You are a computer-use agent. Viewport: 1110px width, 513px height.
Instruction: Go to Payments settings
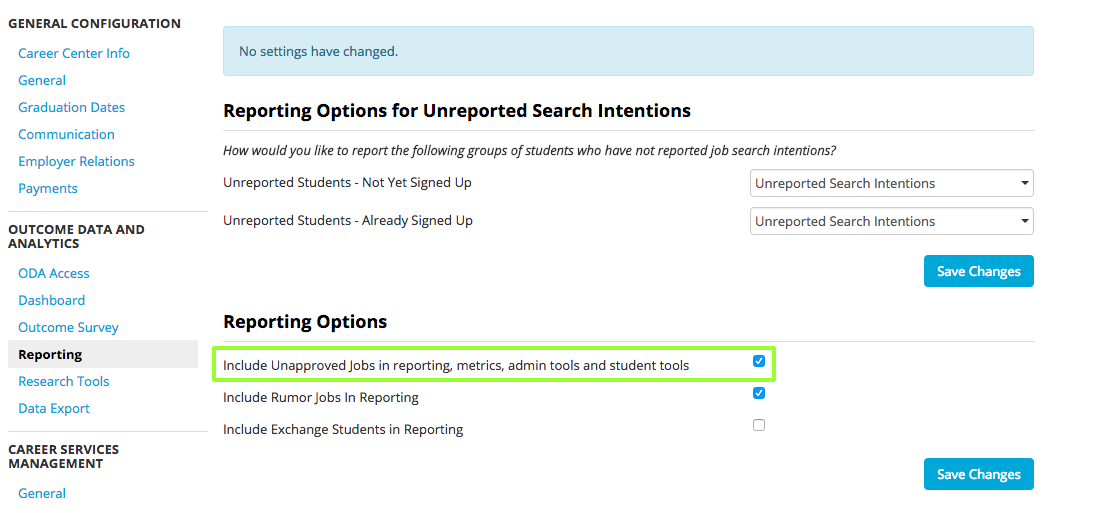48,188
